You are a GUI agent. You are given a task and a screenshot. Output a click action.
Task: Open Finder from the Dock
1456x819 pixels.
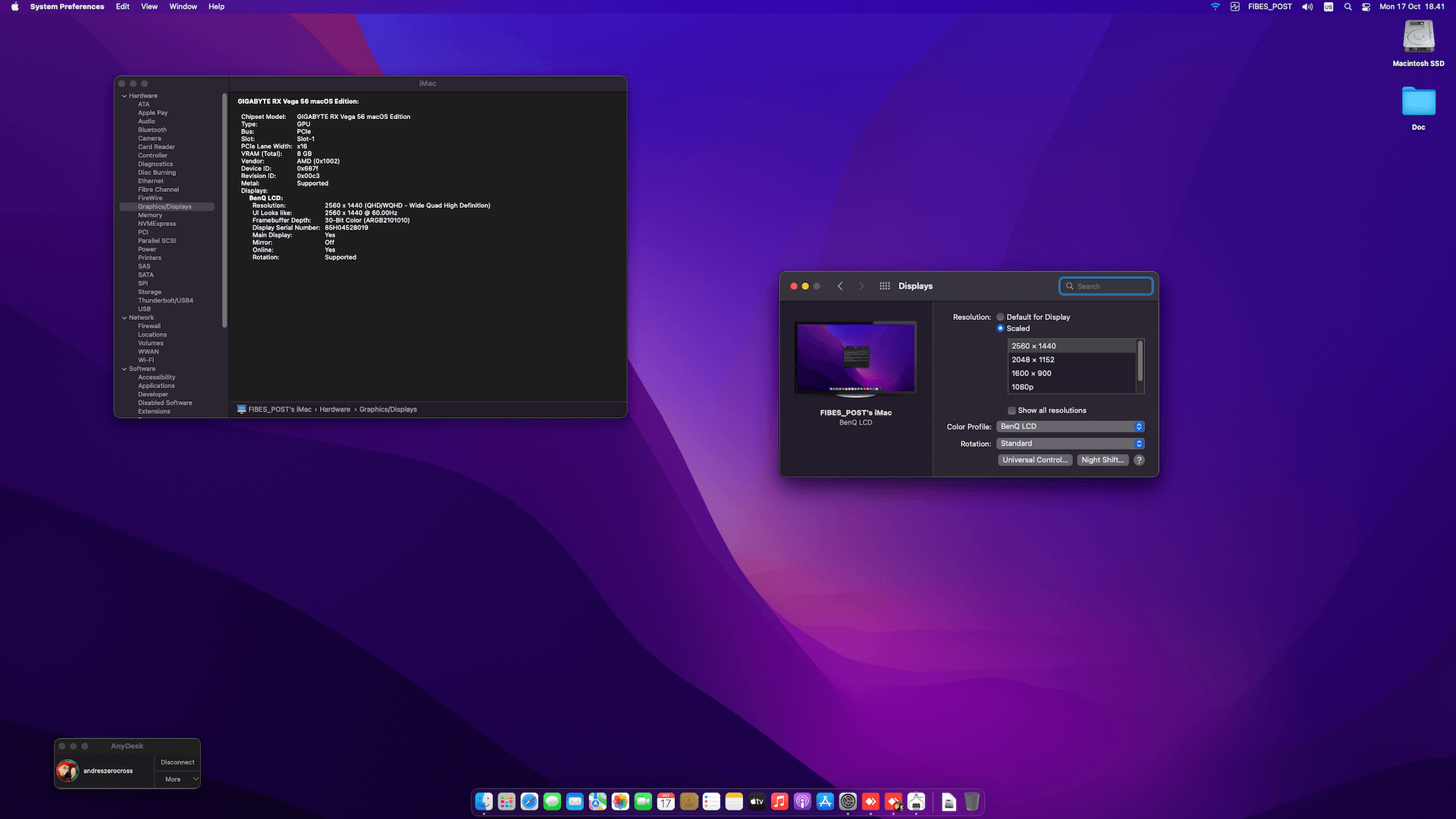tap(484, 802)
